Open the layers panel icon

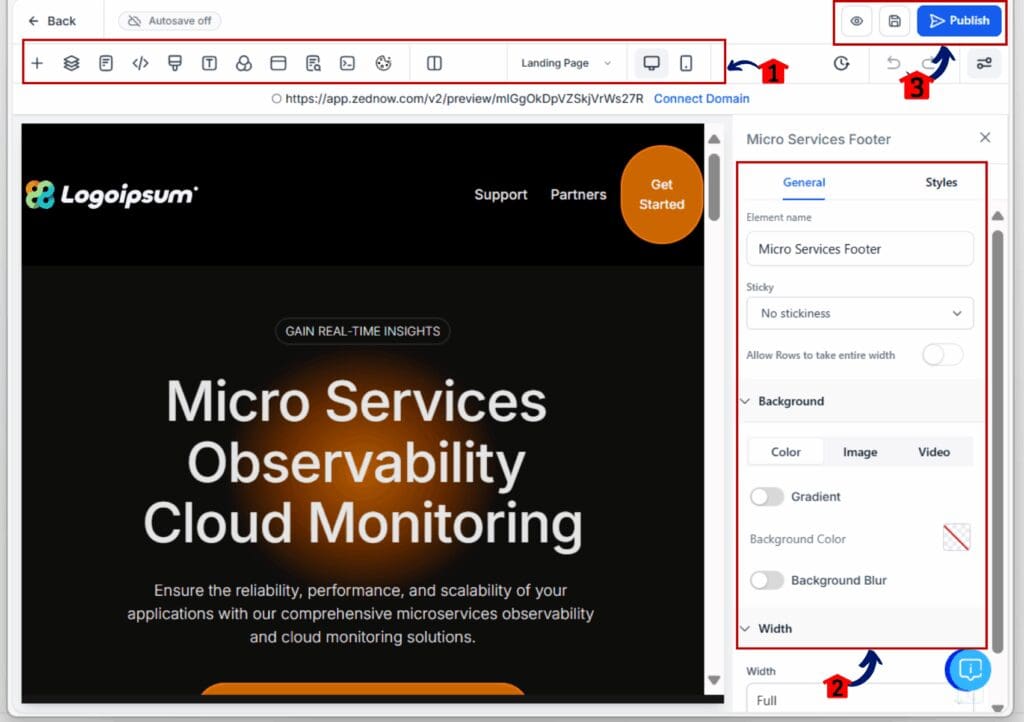71,63
